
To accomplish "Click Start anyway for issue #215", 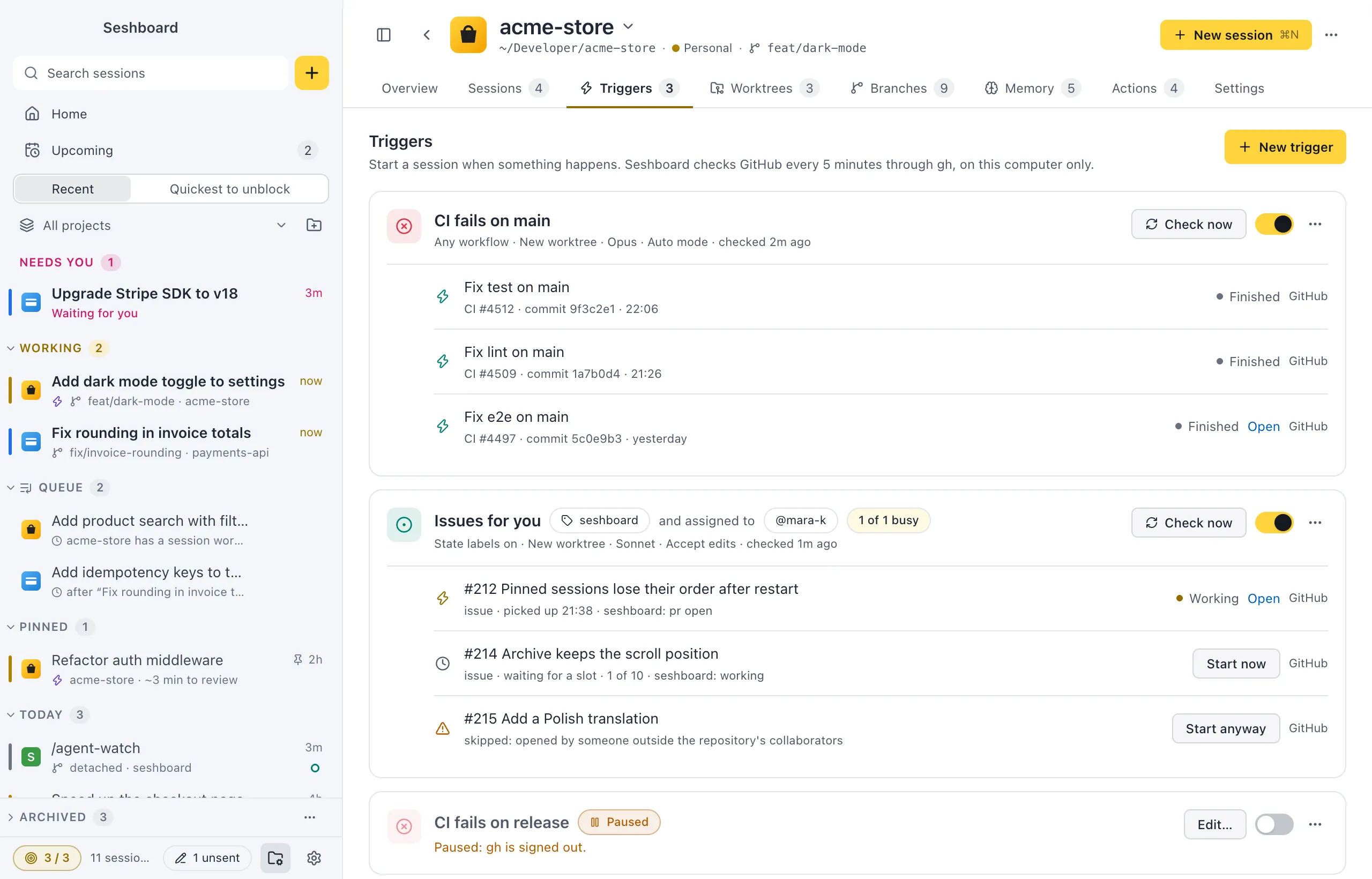I will (x=1225, y=729).
